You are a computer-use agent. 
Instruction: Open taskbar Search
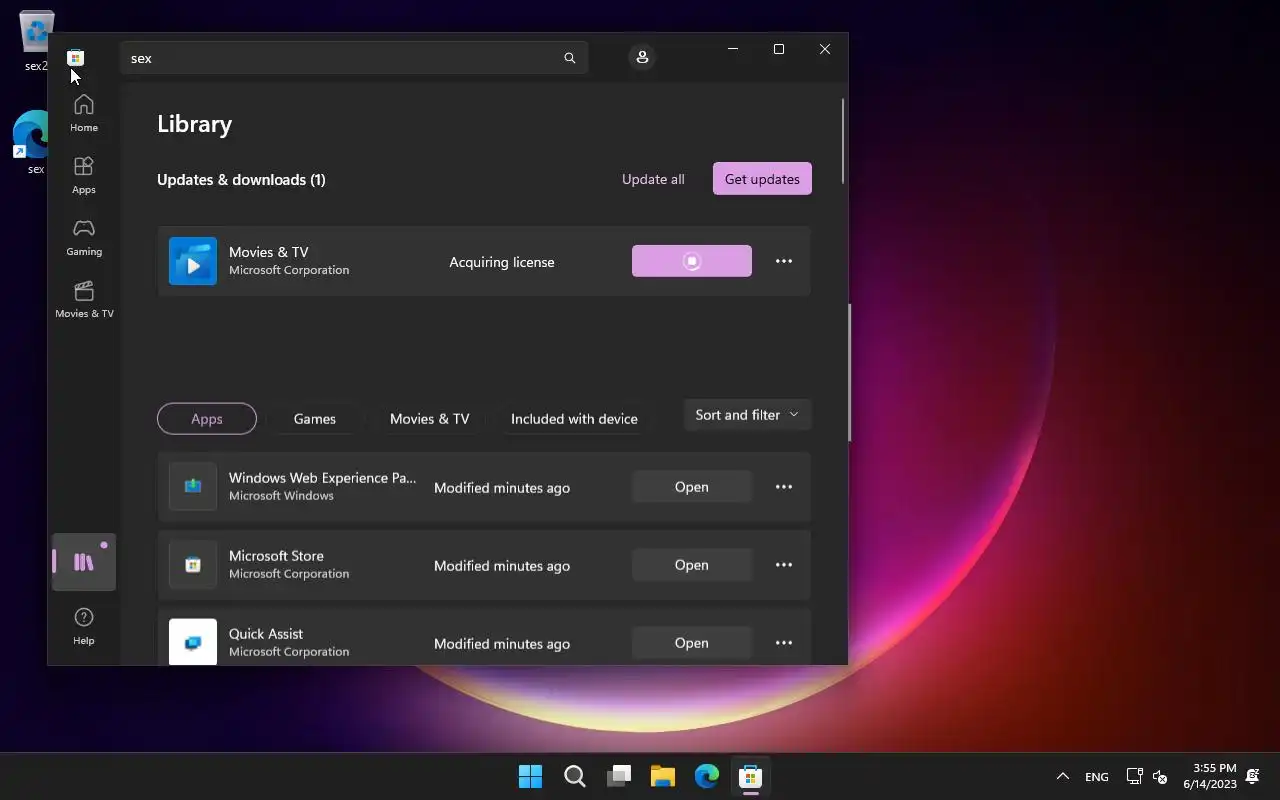coord(574,776)
